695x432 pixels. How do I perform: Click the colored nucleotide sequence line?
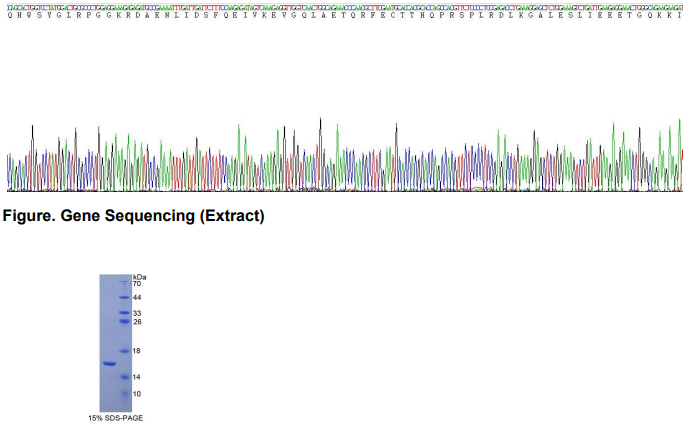pos(345,6)
